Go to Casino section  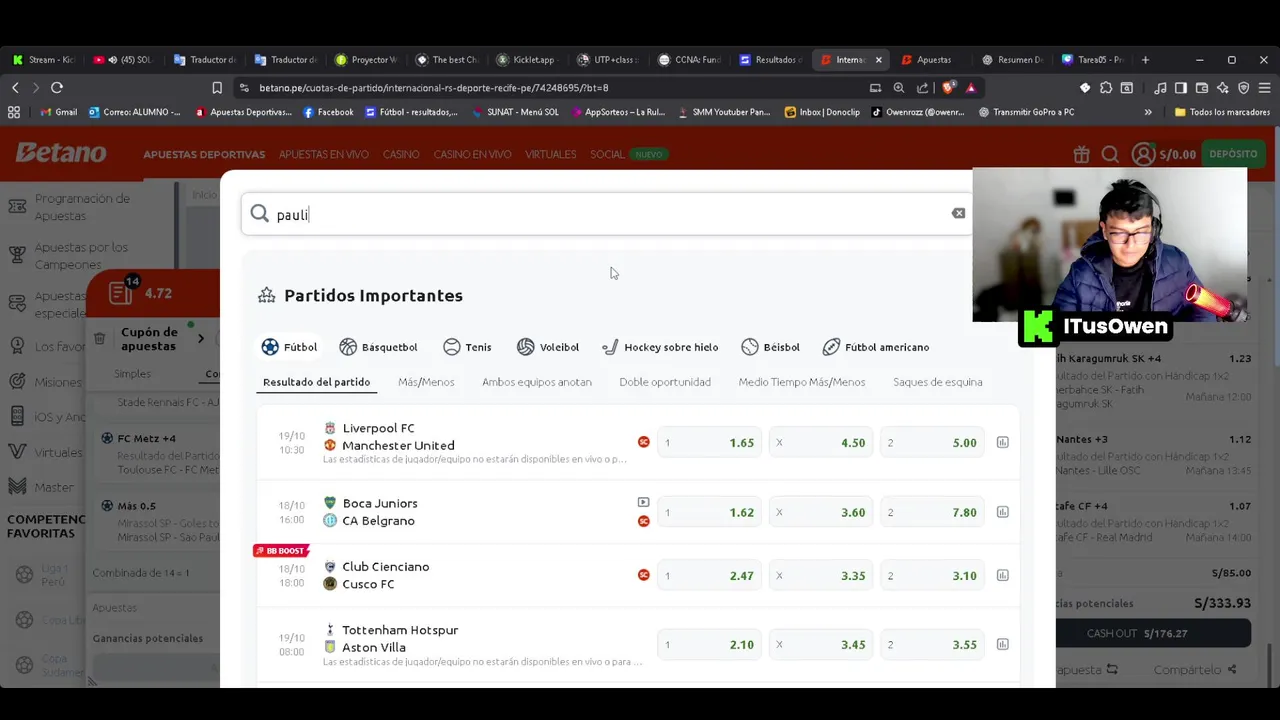coord(401,154)
